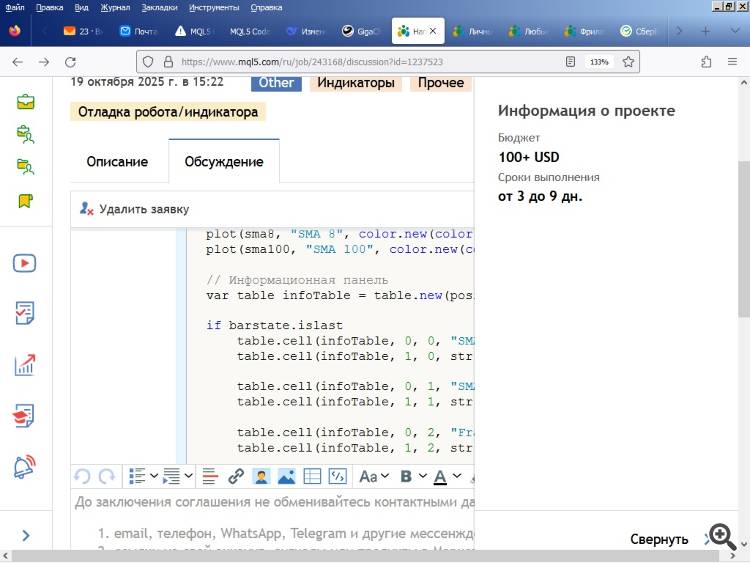
Task: Bookmark this page with star icon
Action: (x=629, y=62)
